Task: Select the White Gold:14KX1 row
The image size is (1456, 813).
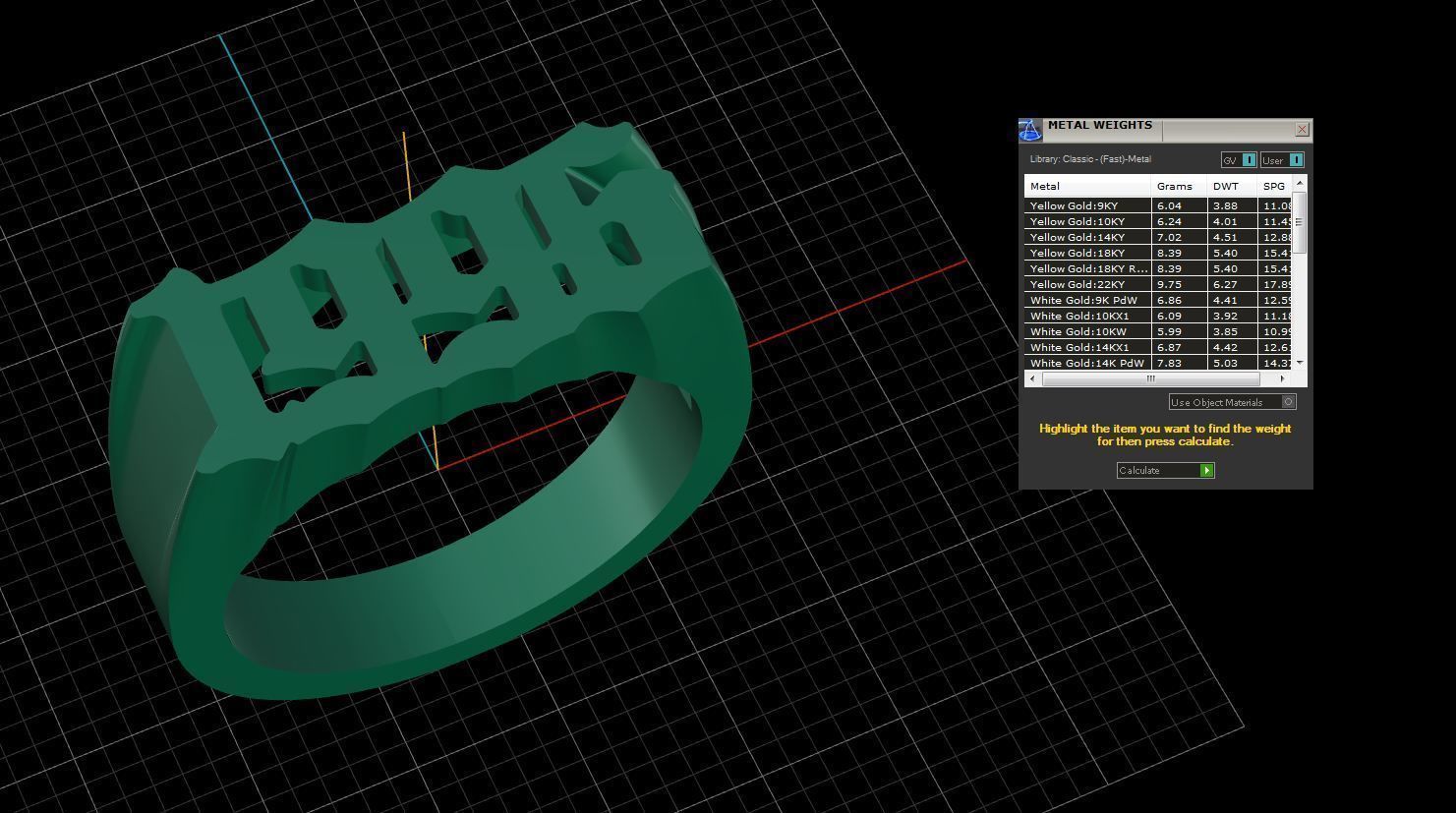Action: click(x=1158, y=347)
